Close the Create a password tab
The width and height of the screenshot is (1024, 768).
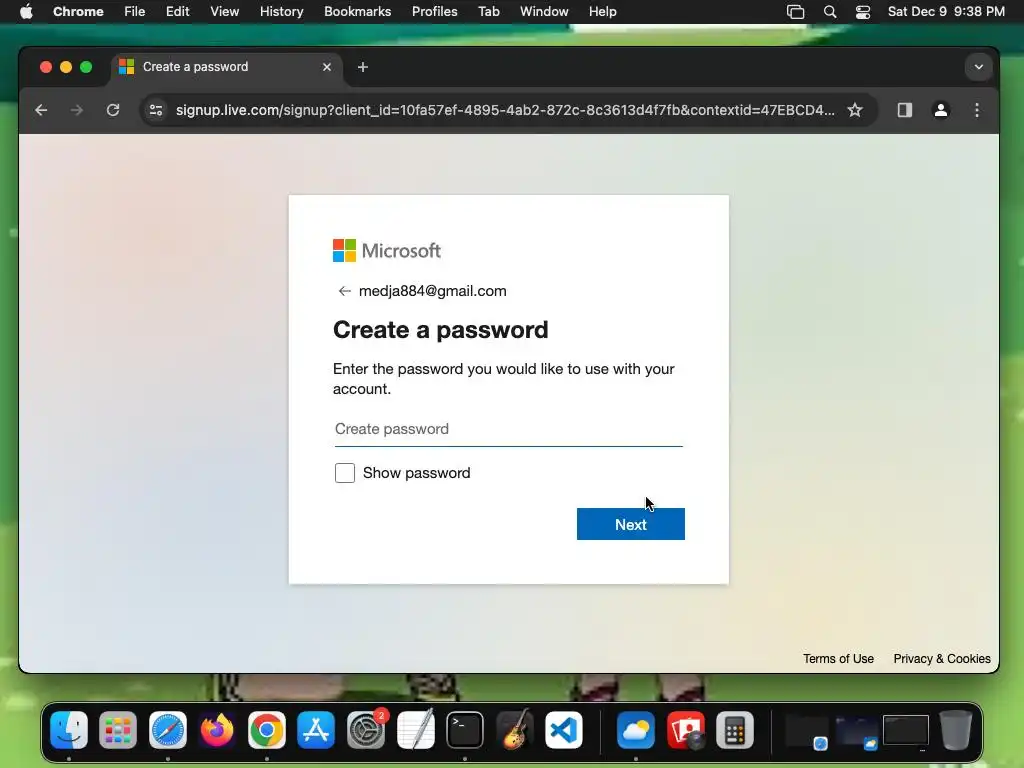click(x=327, y=67)
